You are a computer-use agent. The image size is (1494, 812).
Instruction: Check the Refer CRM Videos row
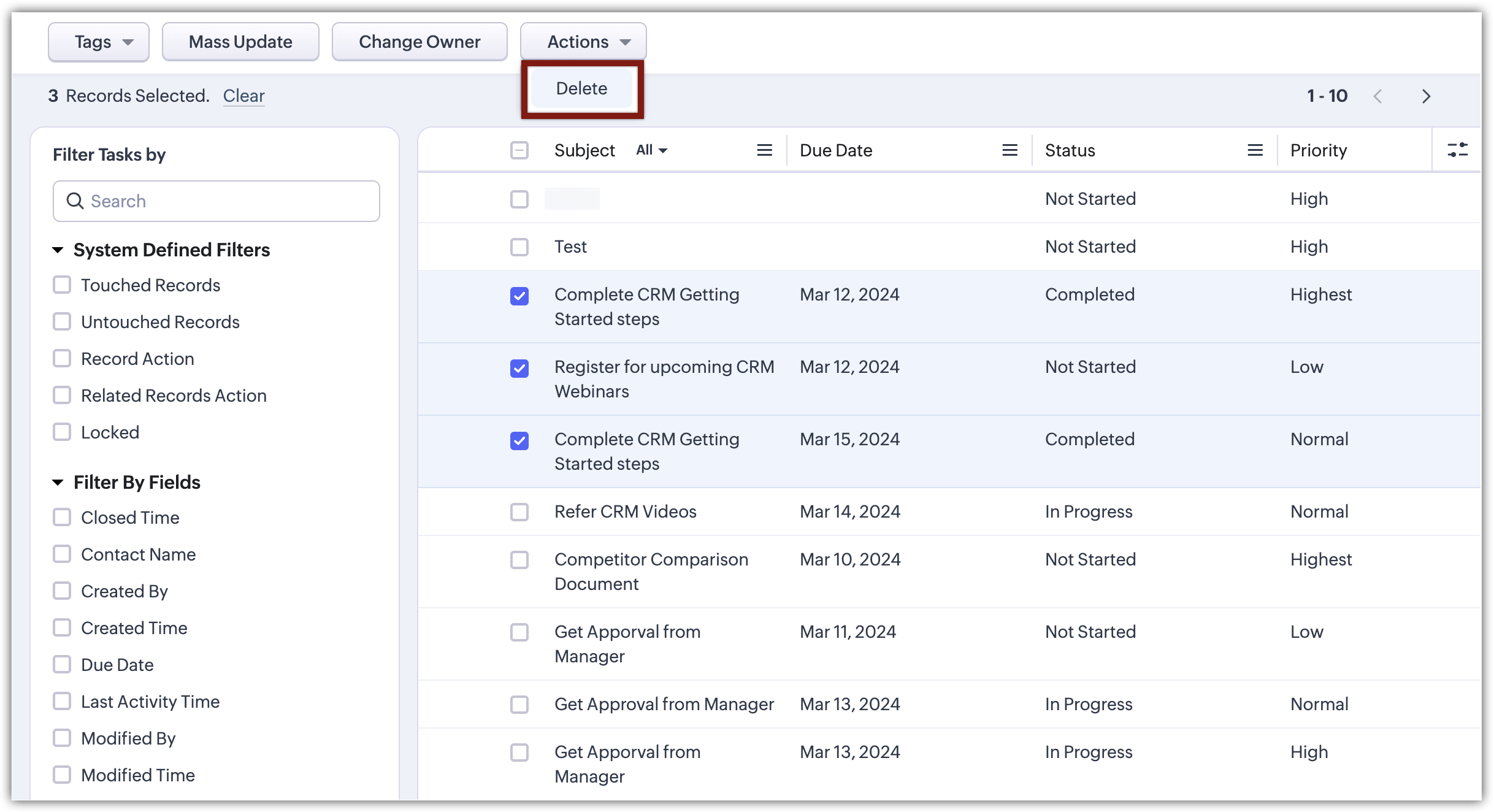coord(519,512)
